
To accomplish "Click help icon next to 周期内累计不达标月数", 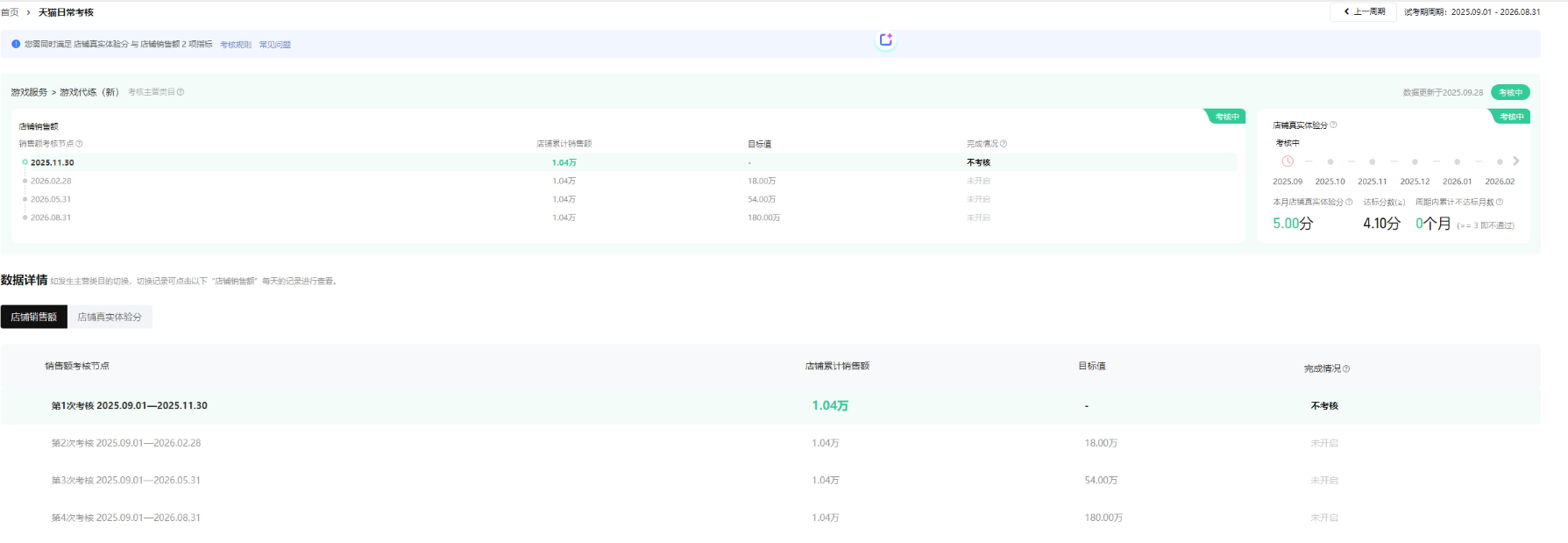I will click(1500, 202).
